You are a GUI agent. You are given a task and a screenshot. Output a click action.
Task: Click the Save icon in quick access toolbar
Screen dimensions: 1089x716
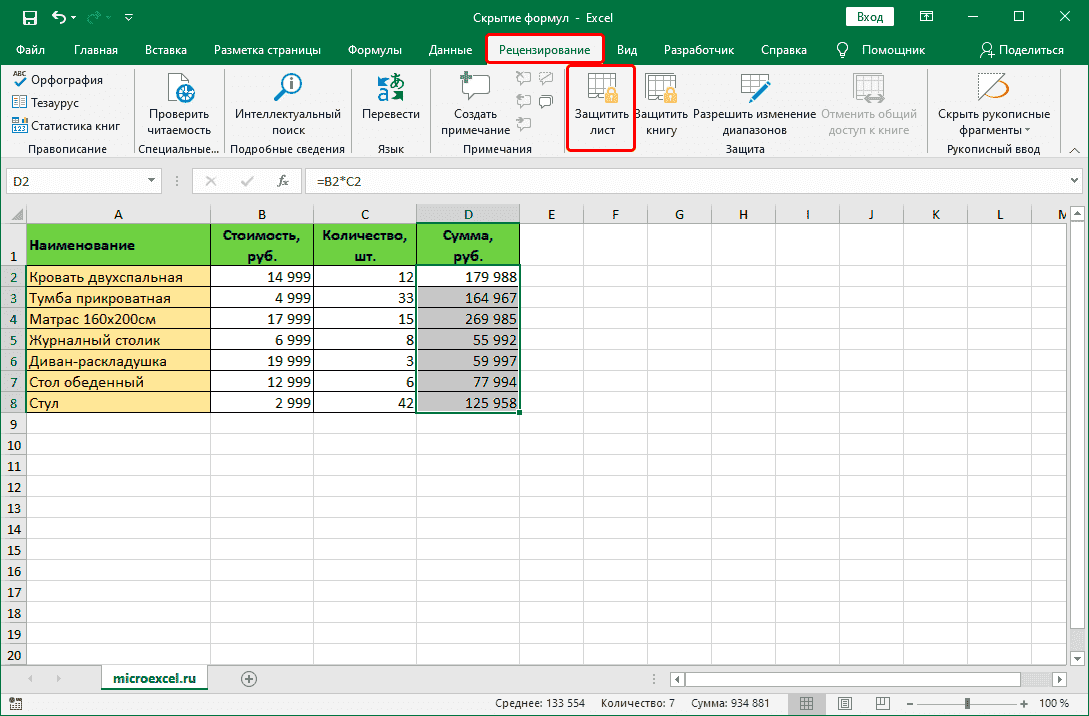coord(29,18)
